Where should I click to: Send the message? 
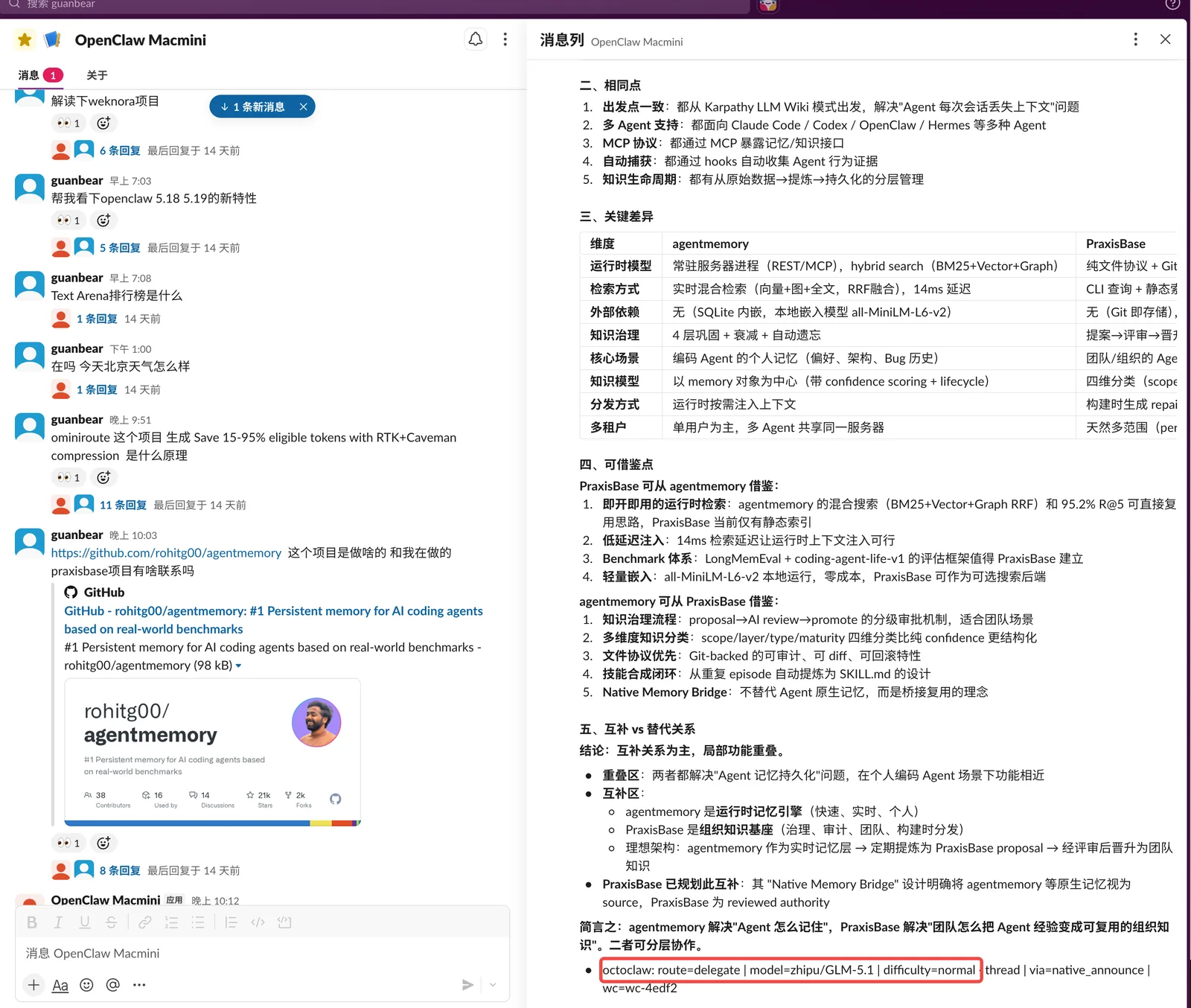[467, 985]
